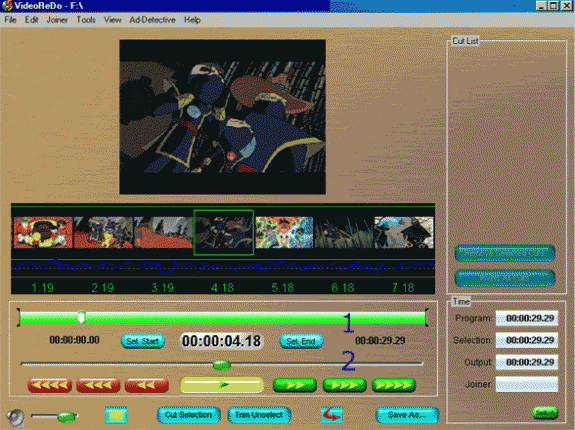The width and height of the screenshot is (575, 430).
Task: Click the red undo arrow icon
Action: click(332, 415)
